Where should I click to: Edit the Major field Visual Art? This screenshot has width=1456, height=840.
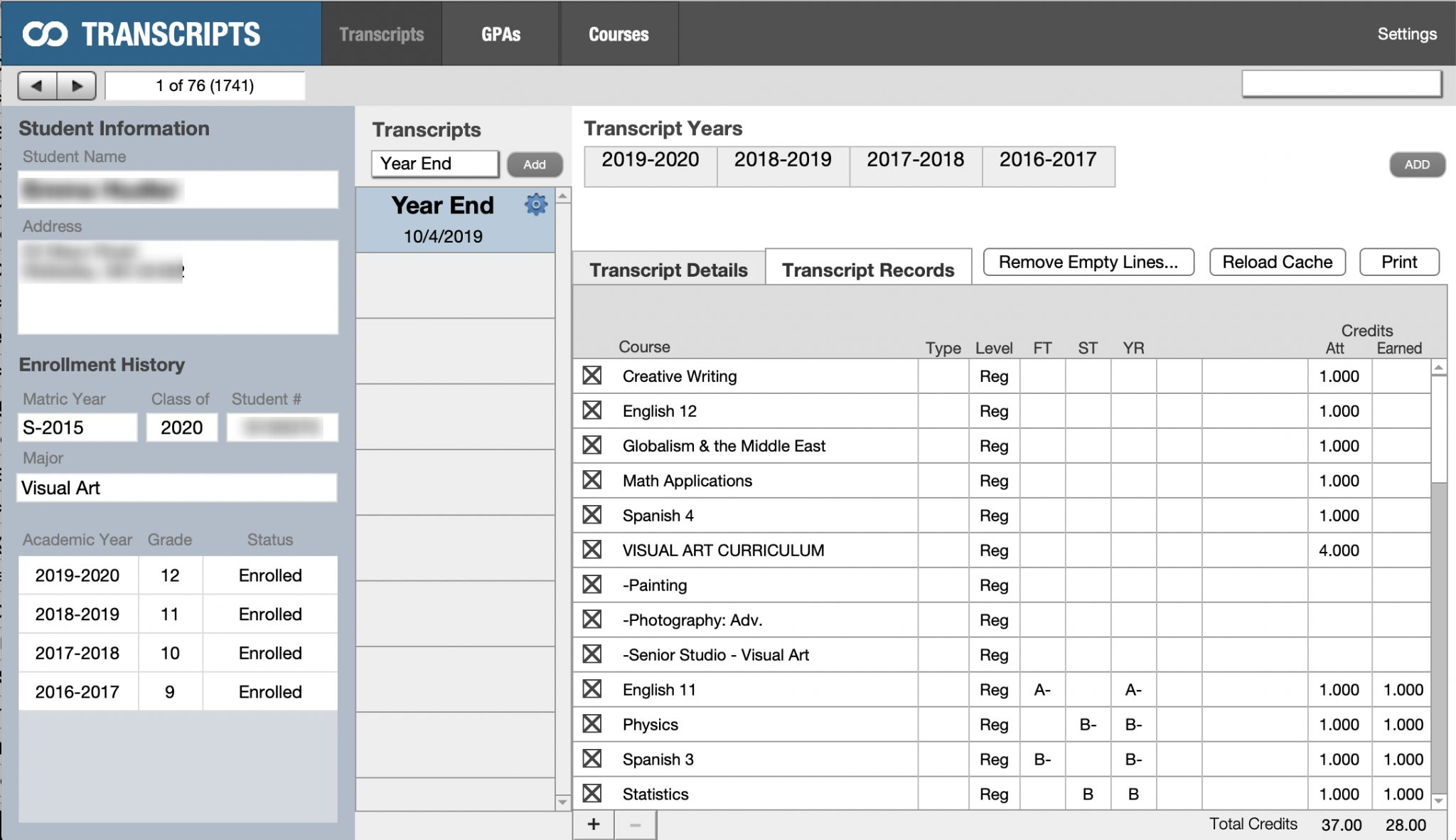coord(177,488)
